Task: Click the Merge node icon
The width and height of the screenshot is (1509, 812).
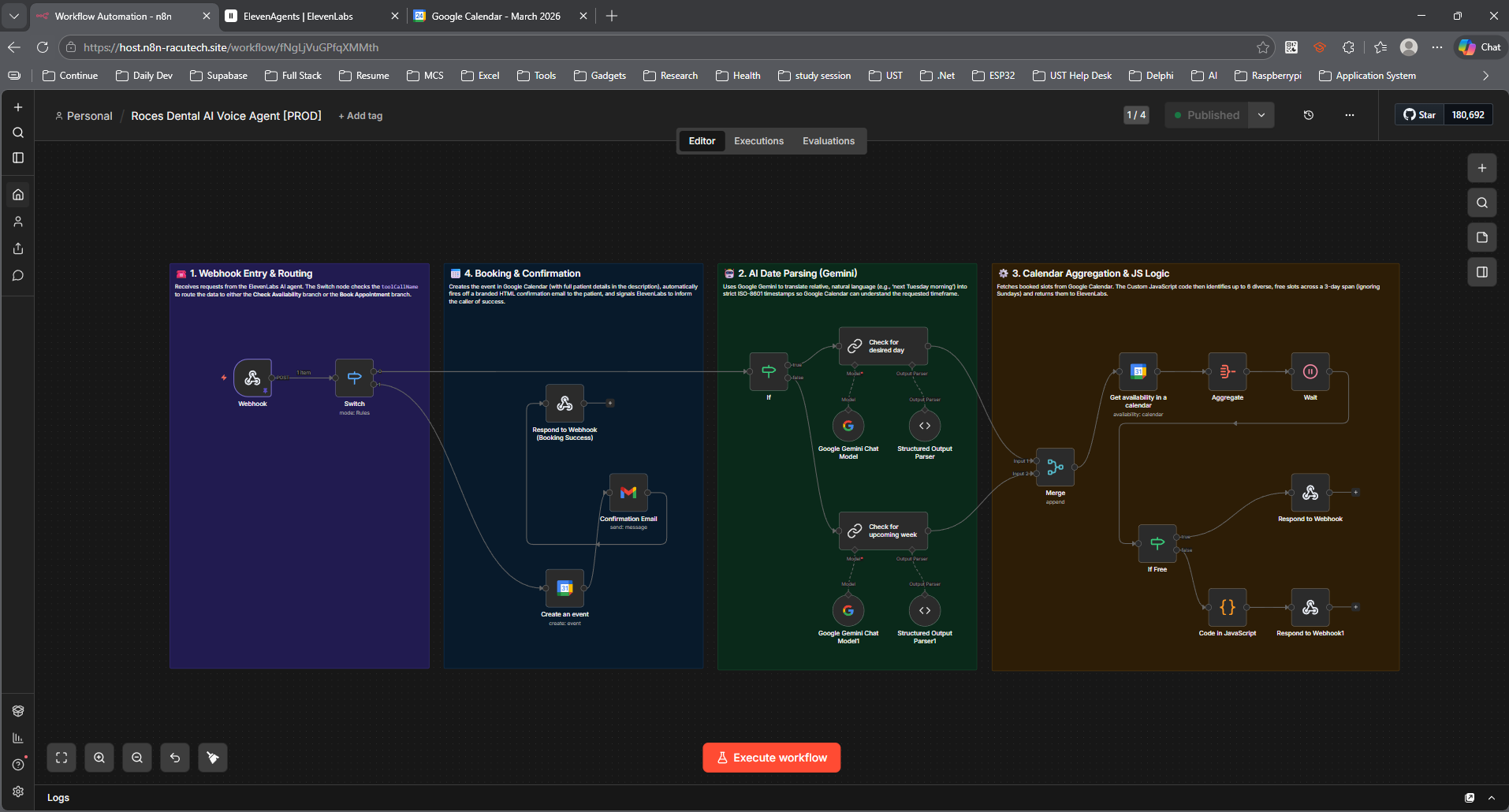Action: pyautogui.click(x=1055, y=467)
